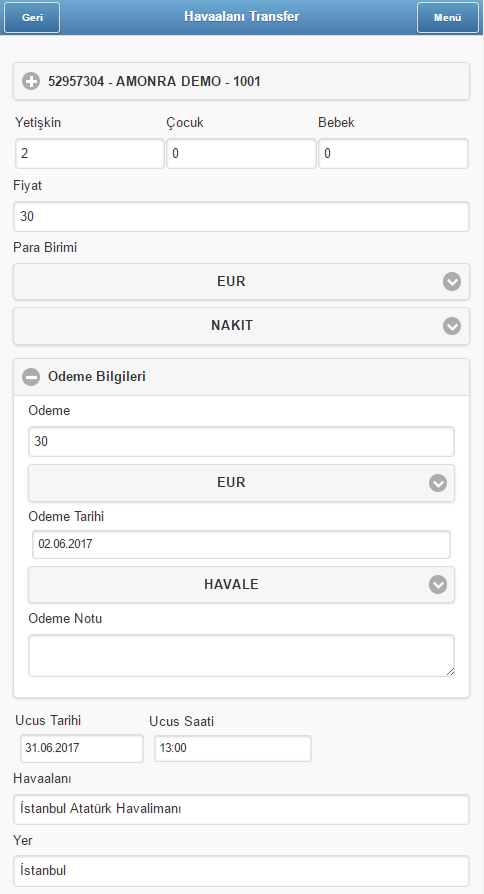Click inside the Odeme Notu text area
This screenshot has height=894, width=484.
[241, 656]
